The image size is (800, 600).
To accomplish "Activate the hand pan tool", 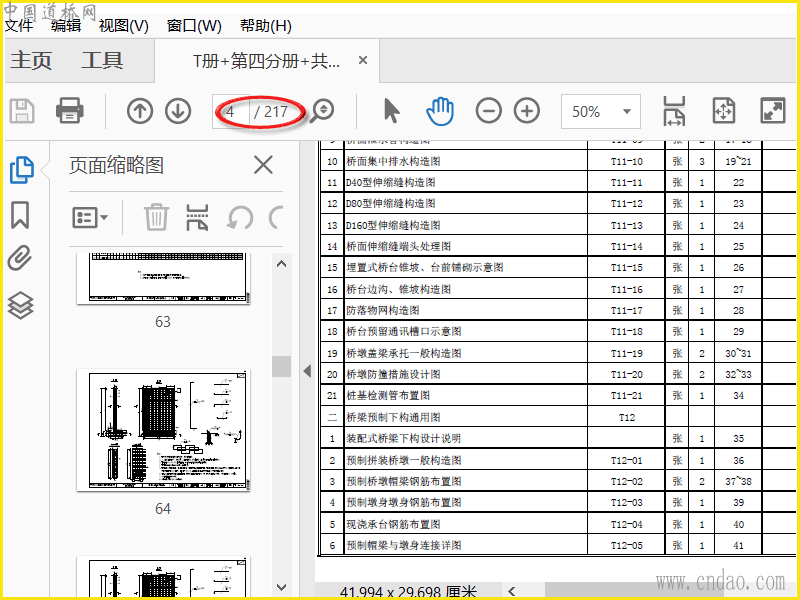I will [x=439, y=111].
